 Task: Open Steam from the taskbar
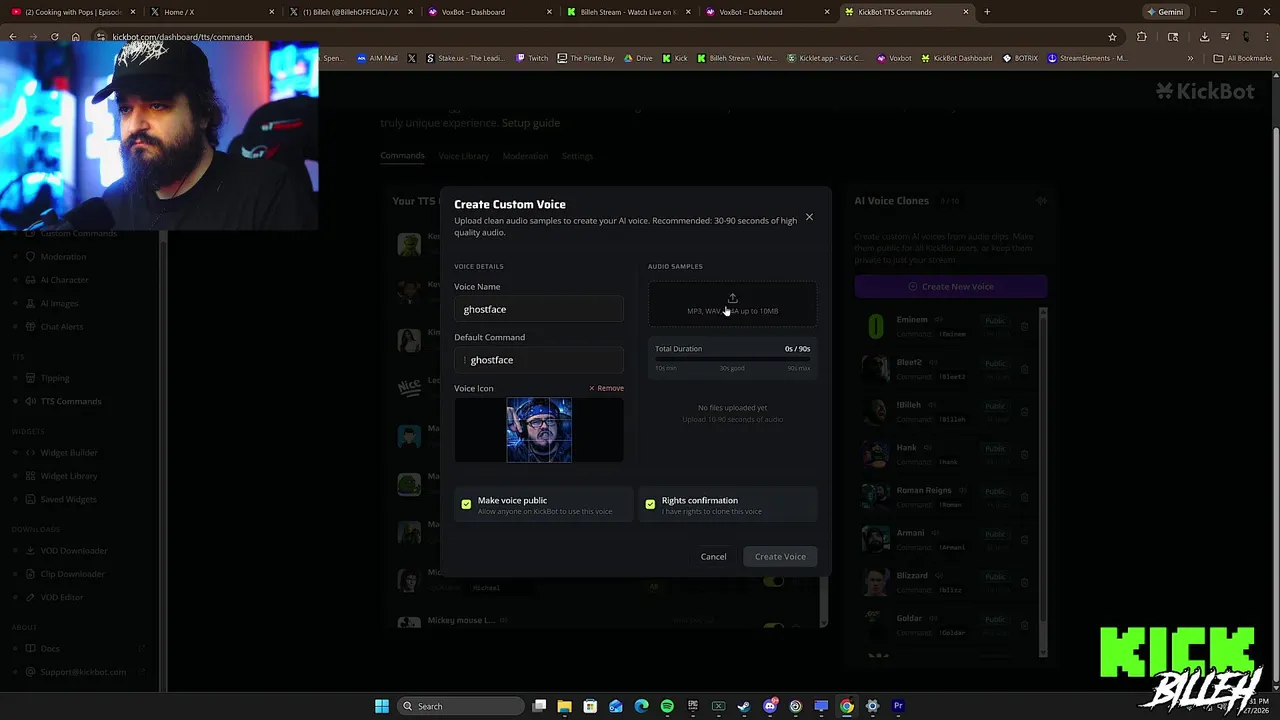click(x=744, y=706)
